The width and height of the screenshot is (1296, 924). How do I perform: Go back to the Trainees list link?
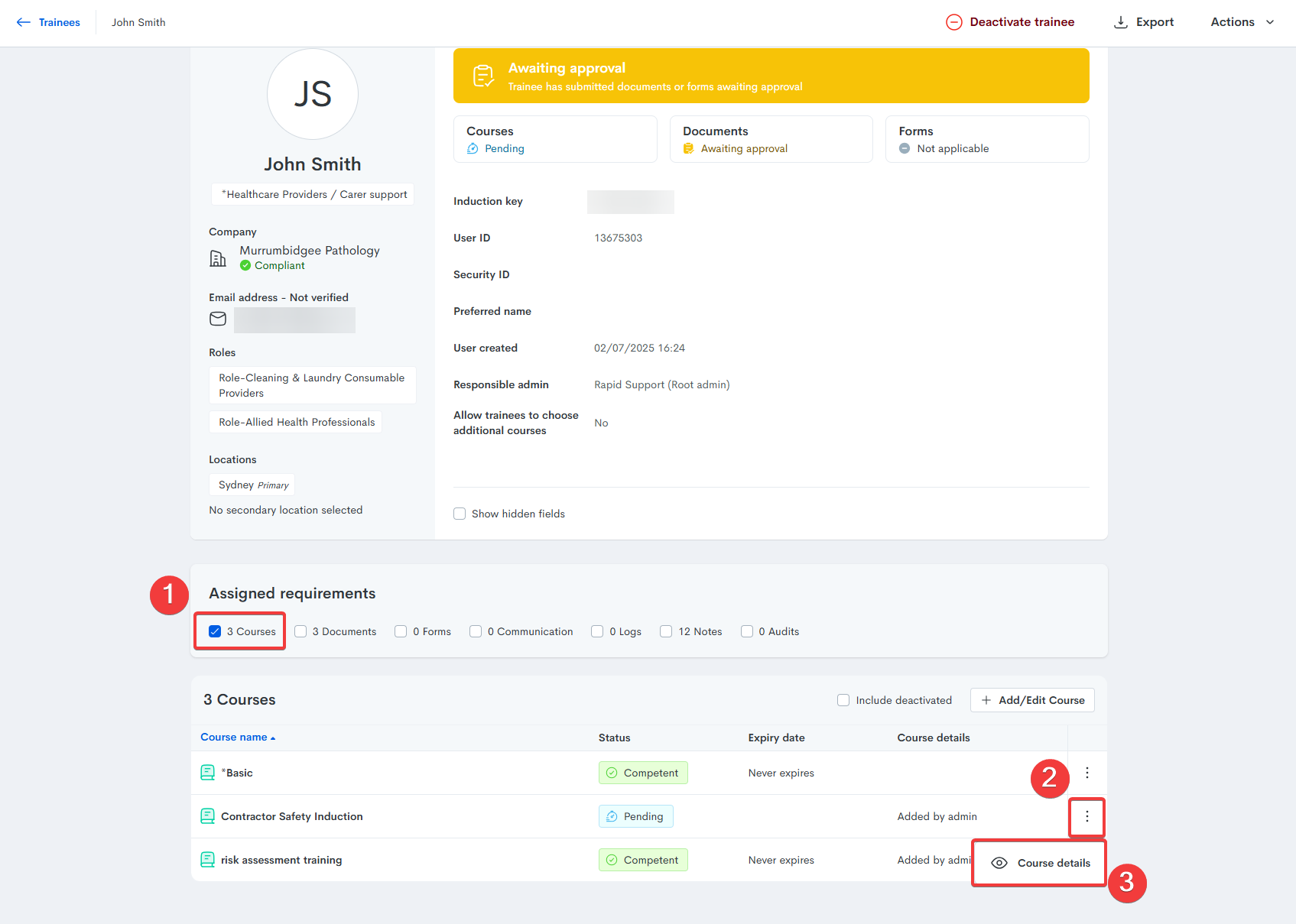tap(59, 22)
